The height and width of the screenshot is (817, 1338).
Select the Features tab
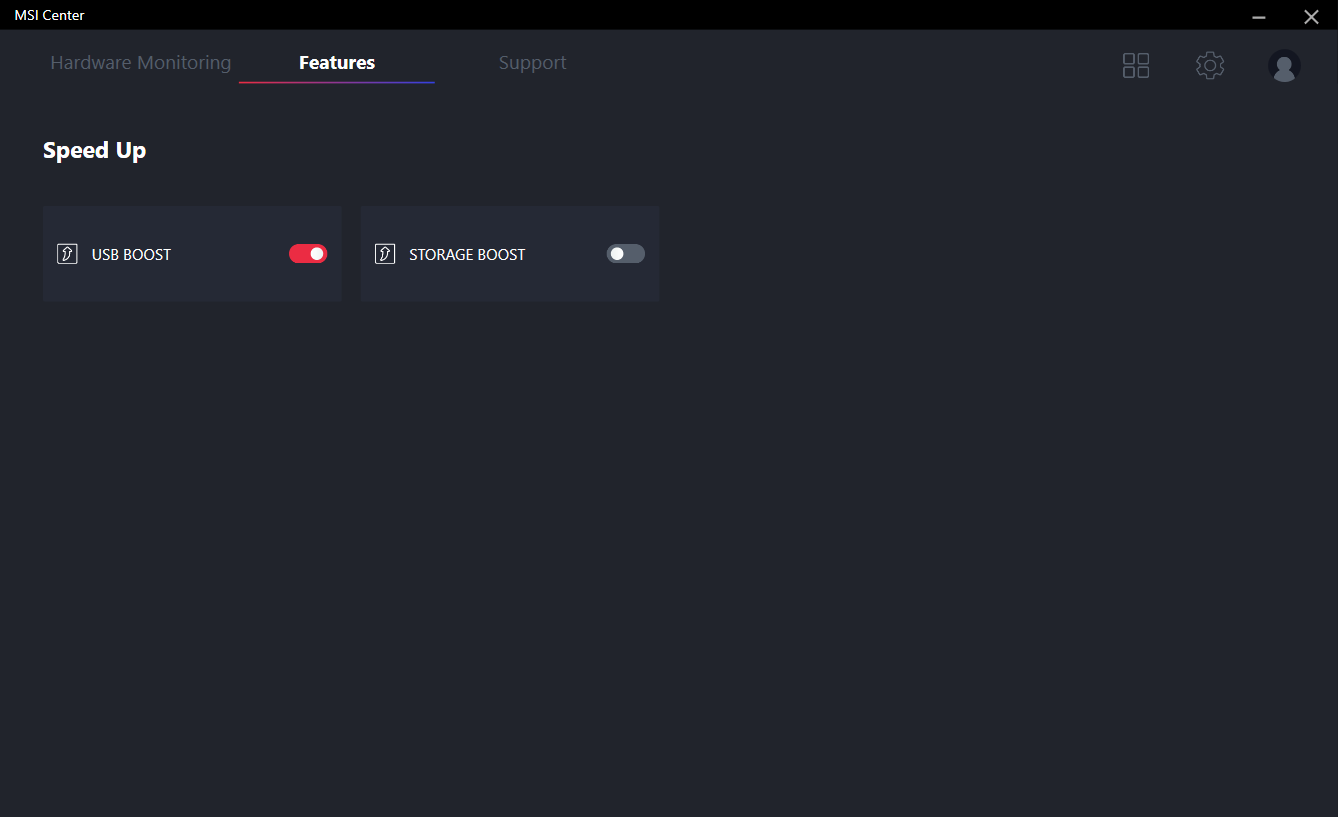337,63
